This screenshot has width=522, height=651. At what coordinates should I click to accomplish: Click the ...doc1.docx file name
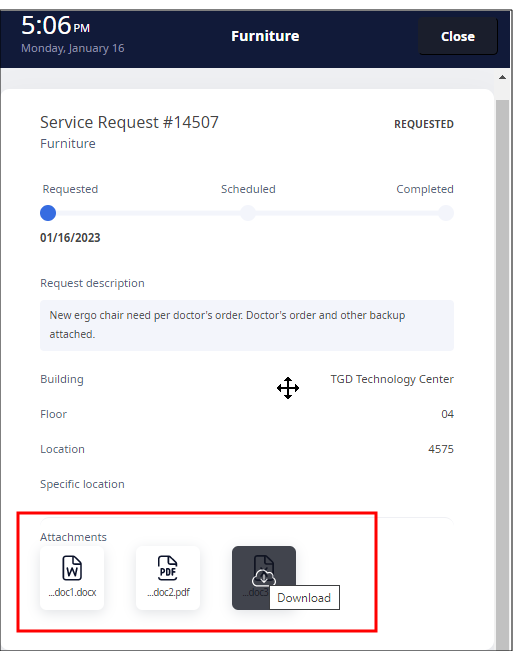point(72,592)
